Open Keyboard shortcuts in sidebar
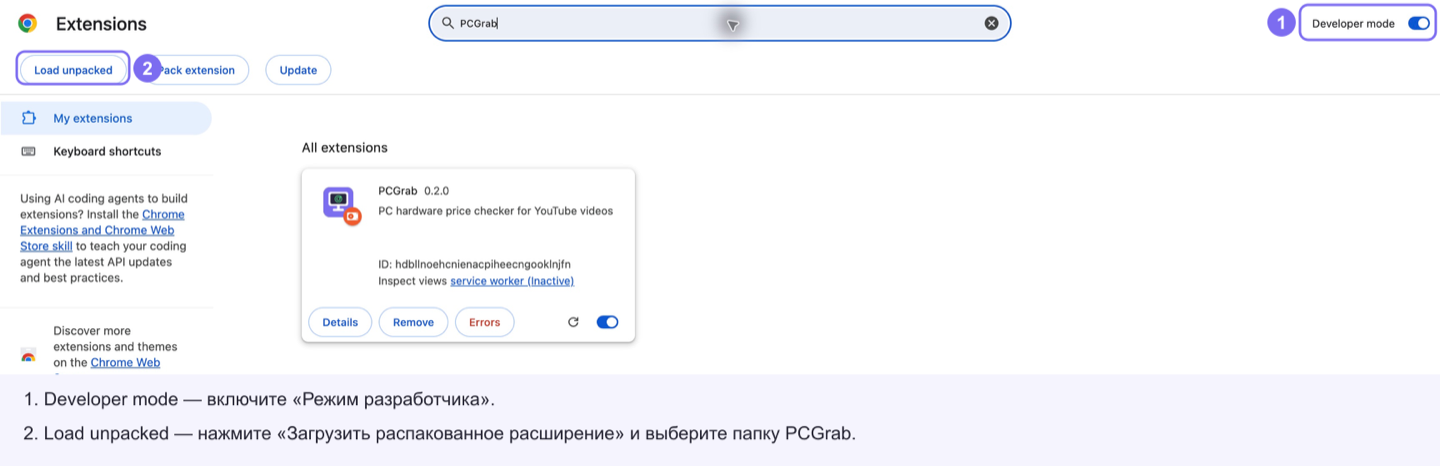The width and height of the screenshot is (1440, 466). [105, 151]
